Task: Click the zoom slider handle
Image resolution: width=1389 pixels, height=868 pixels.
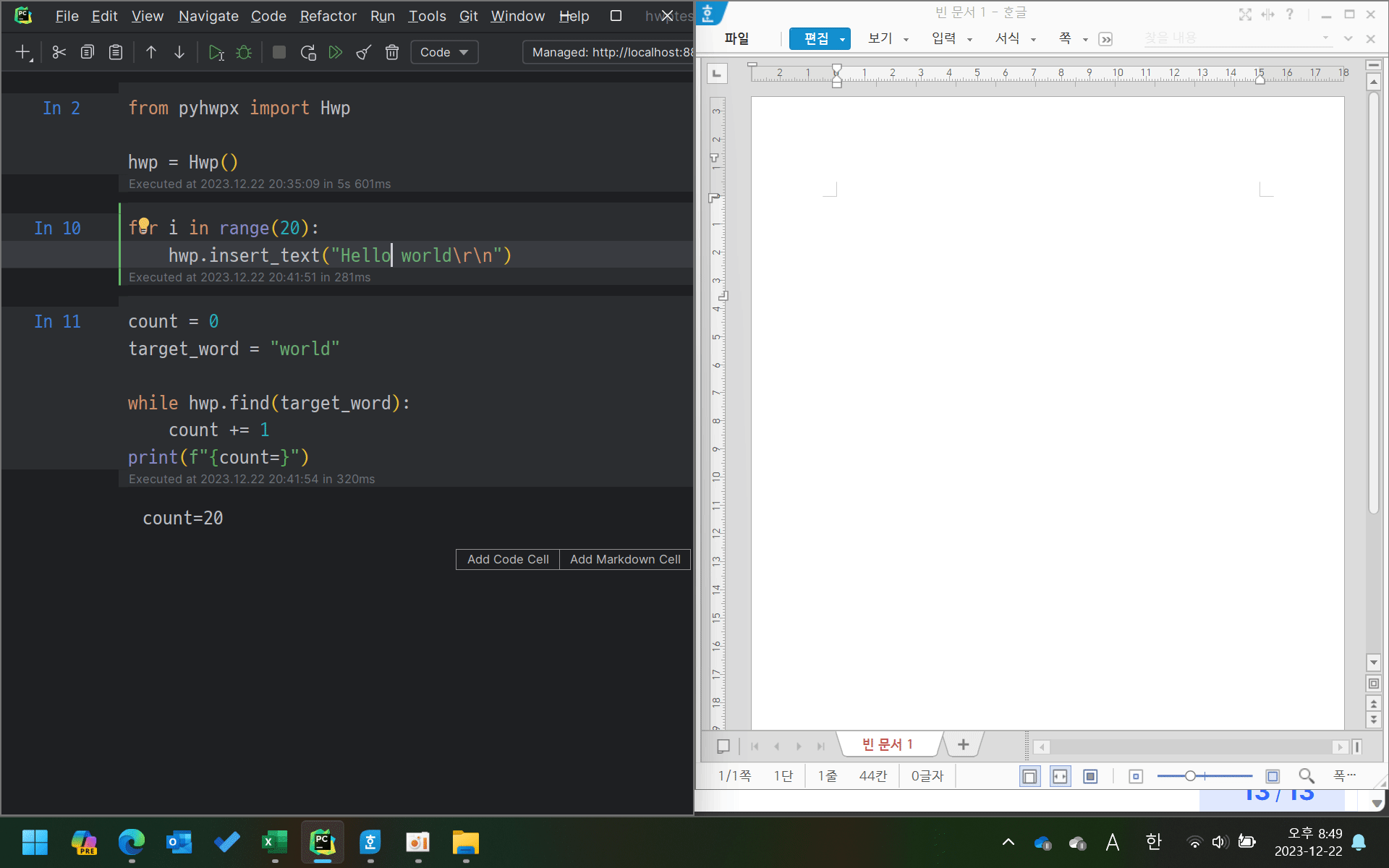Action: point(1190,776)
